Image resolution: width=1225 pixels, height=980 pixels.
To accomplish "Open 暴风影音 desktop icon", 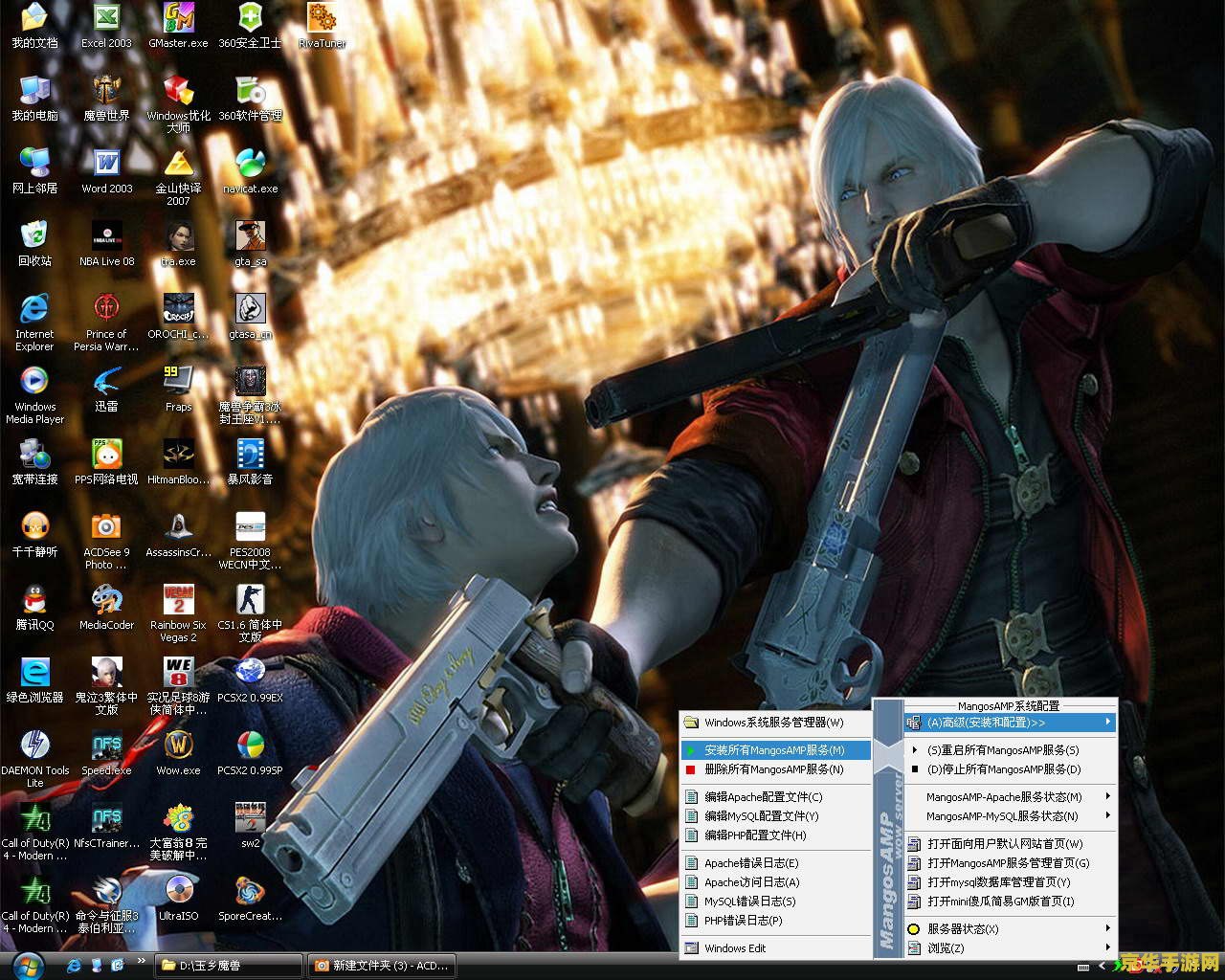I will coord(250,461).
